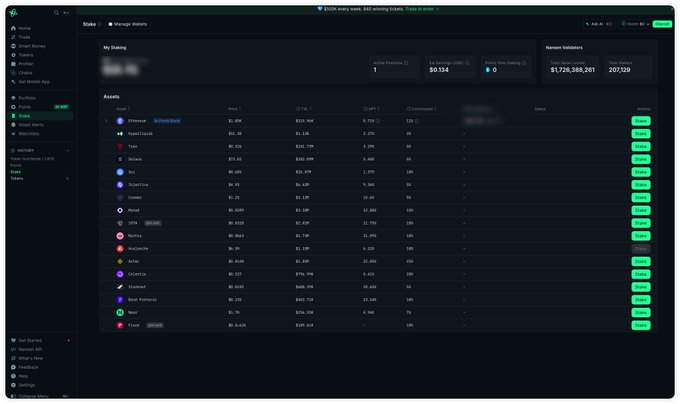This screenshot has width=680, height=404.
Task: Click the Help icon in sidebar
Action: (13, 376)
